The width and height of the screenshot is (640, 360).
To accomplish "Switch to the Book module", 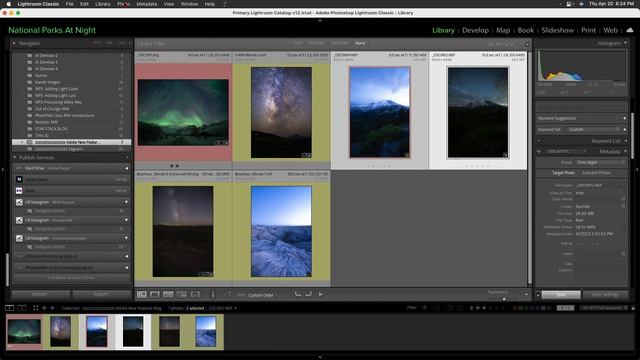I will pos(525,30).
